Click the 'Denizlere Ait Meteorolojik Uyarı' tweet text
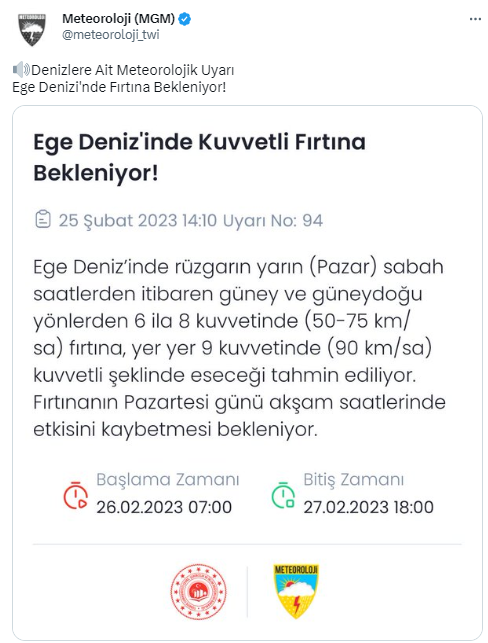 point(132,70)
